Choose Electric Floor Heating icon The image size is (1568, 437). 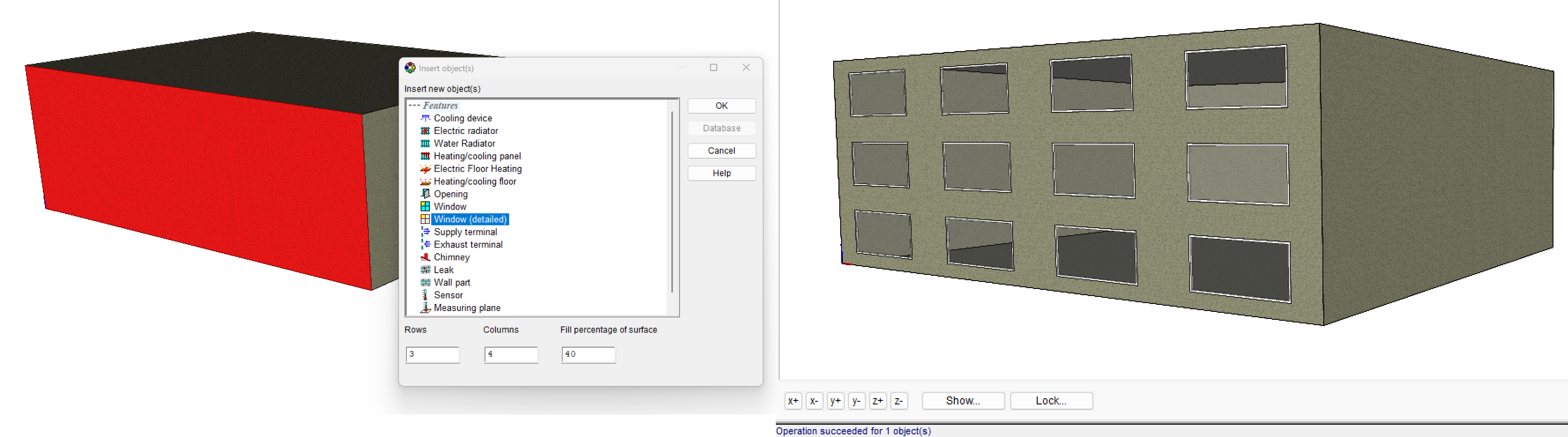(425, 169)
